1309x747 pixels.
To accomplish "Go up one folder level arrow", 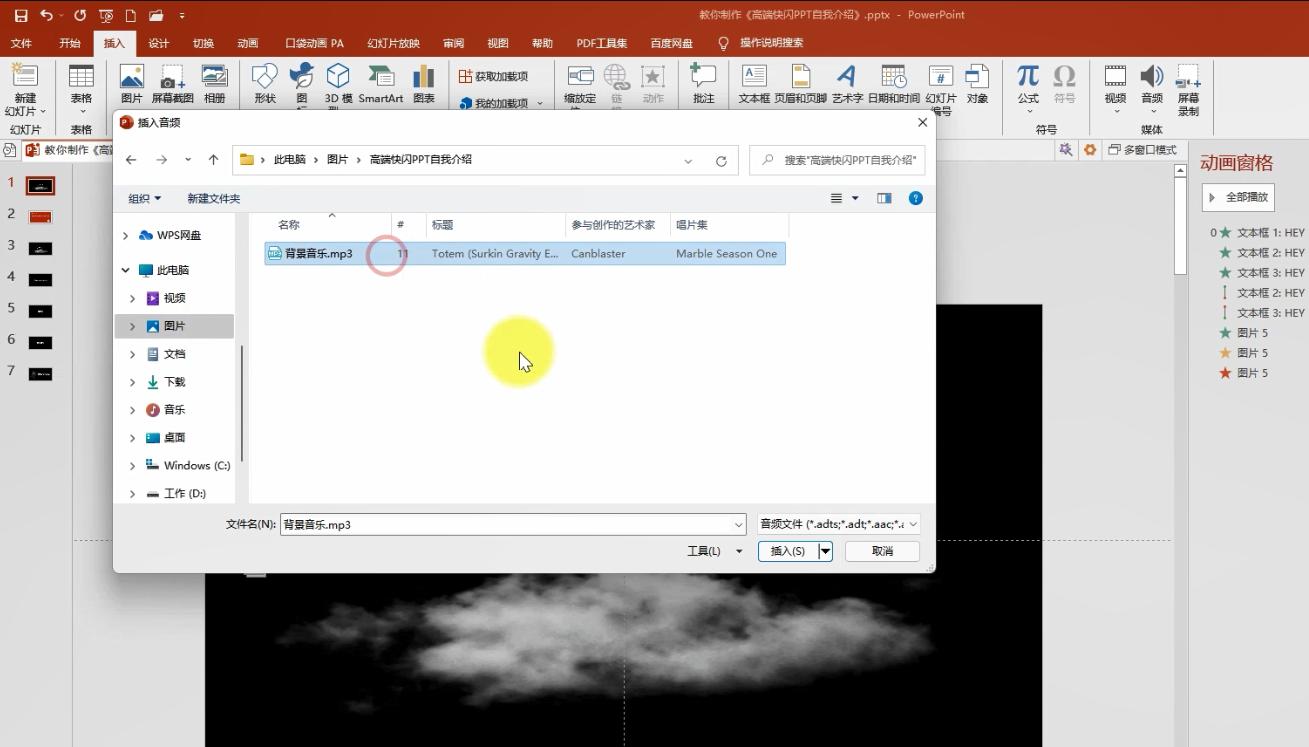I will click(x=213, y=160).
